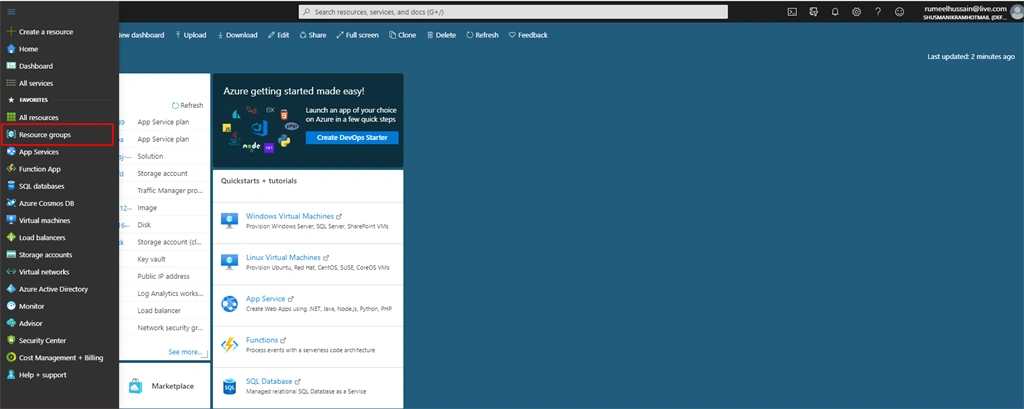Click the Storage accounts icon
Image resolution: width=1024 pixels, height=409 pixels.
click(10, 255)
